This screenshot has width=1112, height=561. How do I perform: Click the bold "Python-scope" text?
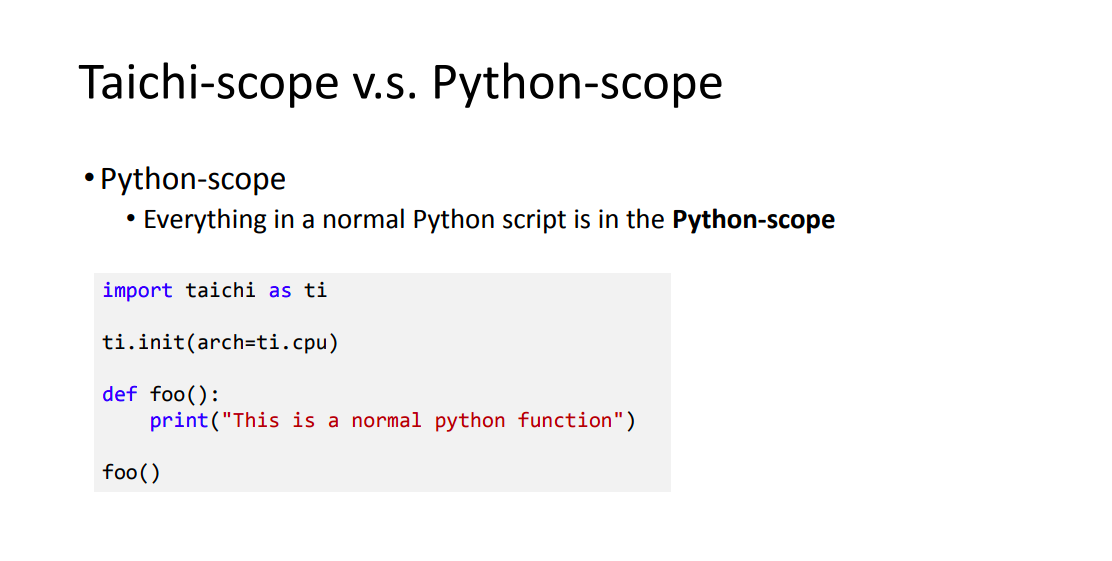[754, 220]
